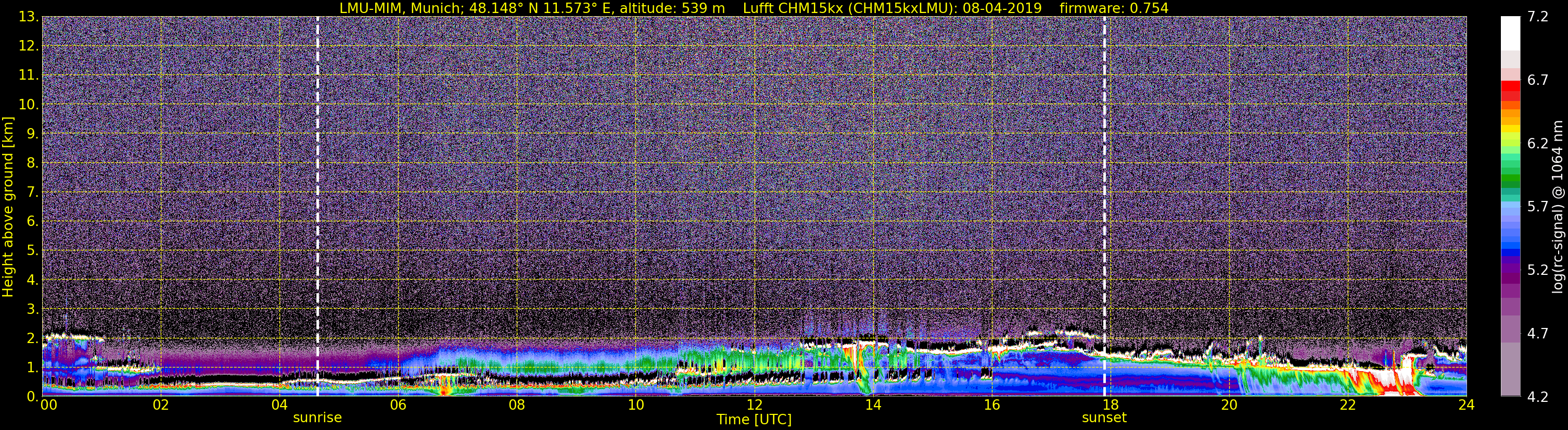1568x430 pixels.
Task: Click the time axis tick '18'
Action: pos(1110,406)
